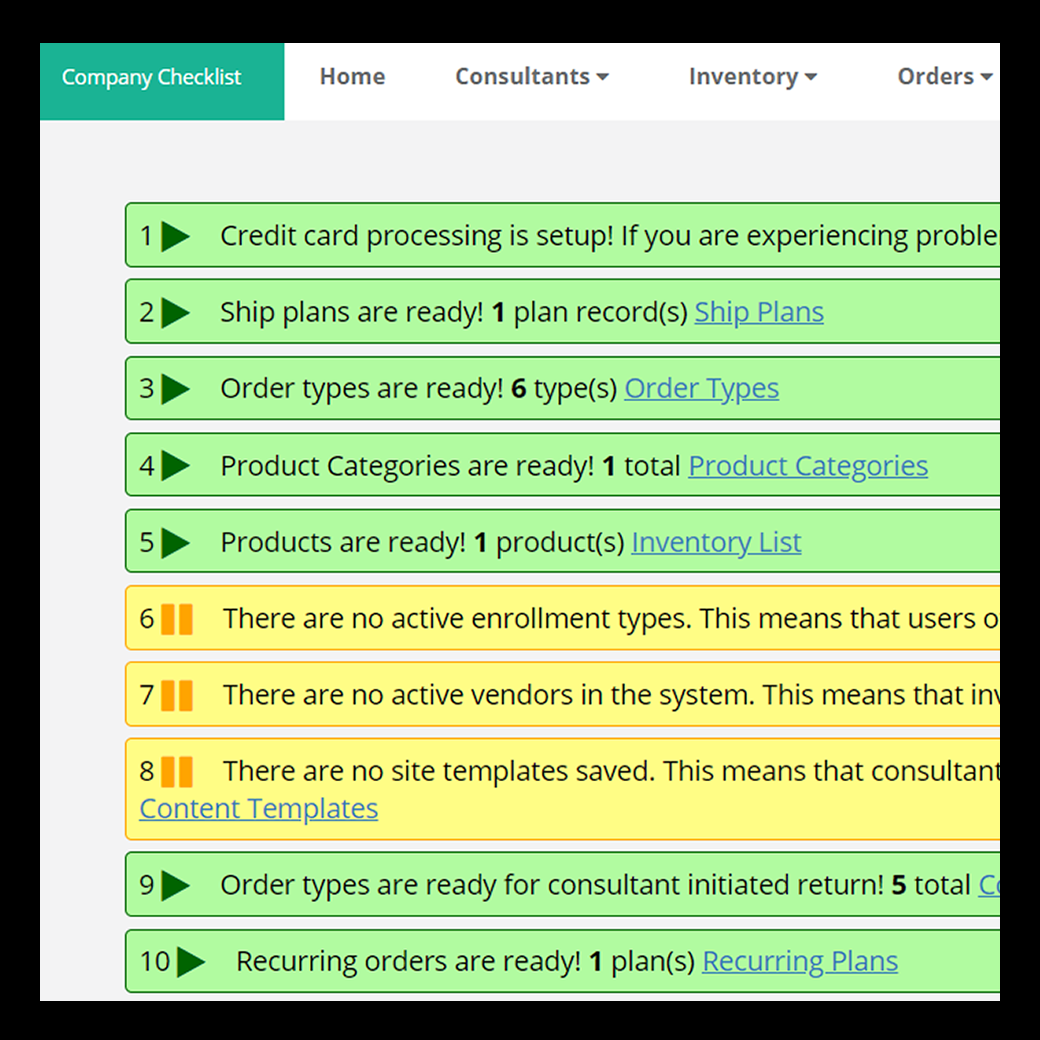Open the Ship Plans link
Image resolution: width=1040 pixels, height=1040 pixels.
click(759, 312)
